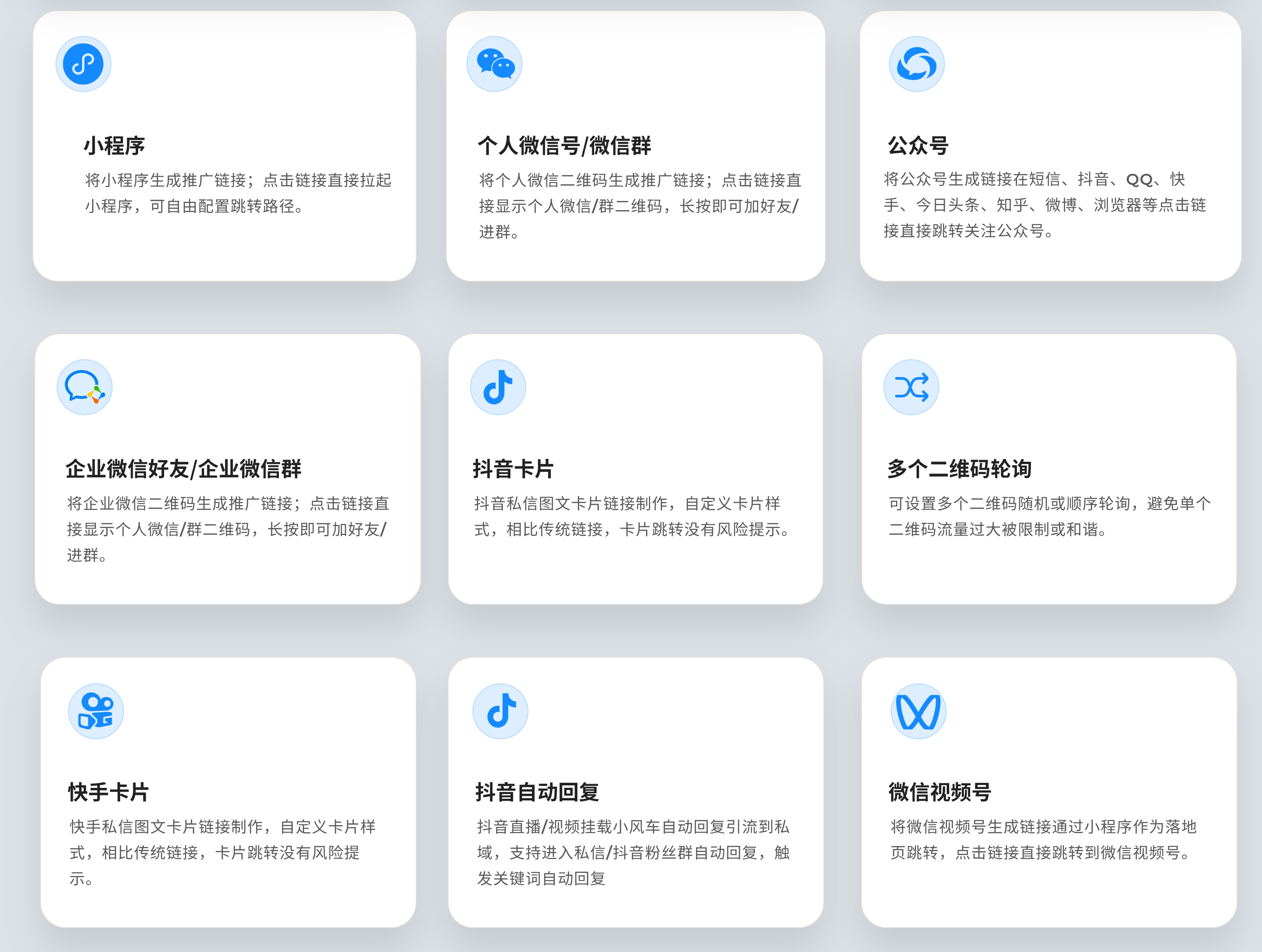Open 企业微信好友/企业微信群 heading
The image size is (1262, 952).
(x=183, y=469)
